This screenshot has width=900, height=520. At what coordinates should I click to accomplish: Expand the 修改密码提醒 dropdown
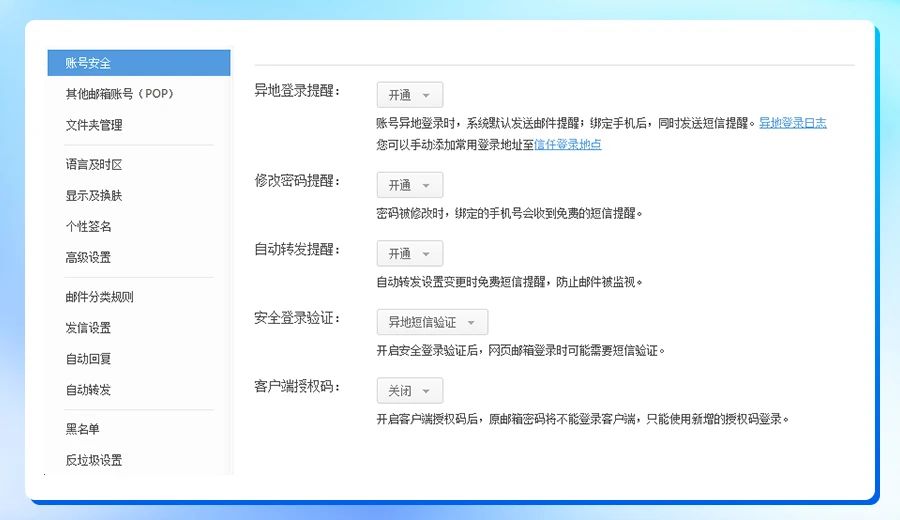[x=409, y=185]
